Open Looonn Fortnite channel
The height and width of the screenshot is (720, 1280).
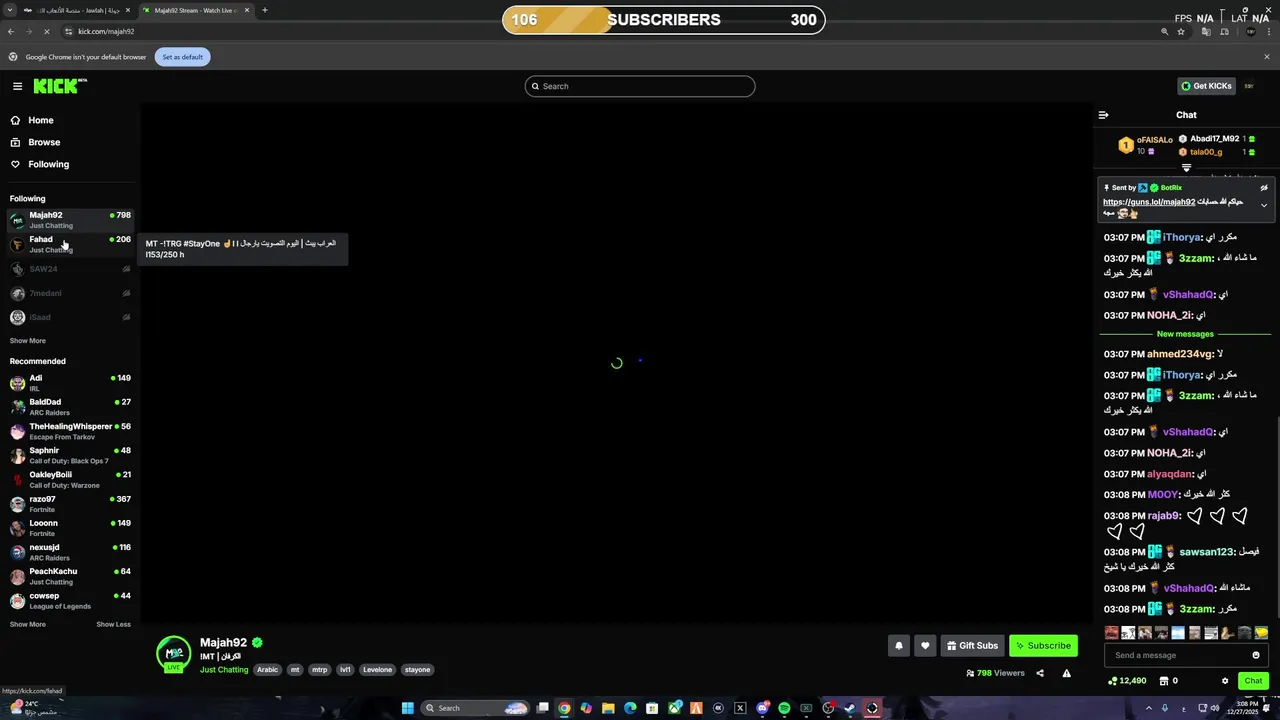tap(70, 528)
